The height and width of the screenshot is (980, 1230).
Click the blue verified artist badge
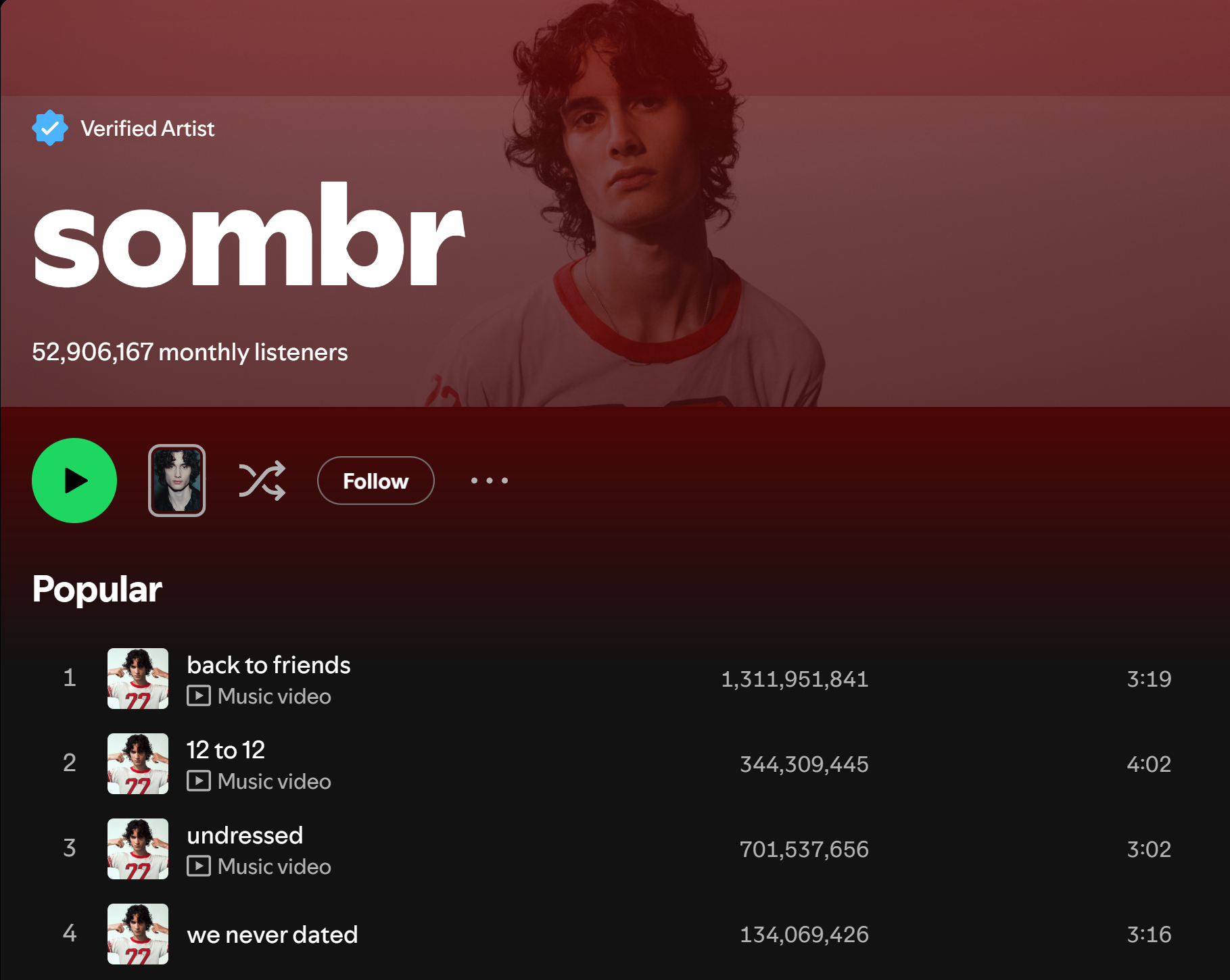[x=50, y=128]
